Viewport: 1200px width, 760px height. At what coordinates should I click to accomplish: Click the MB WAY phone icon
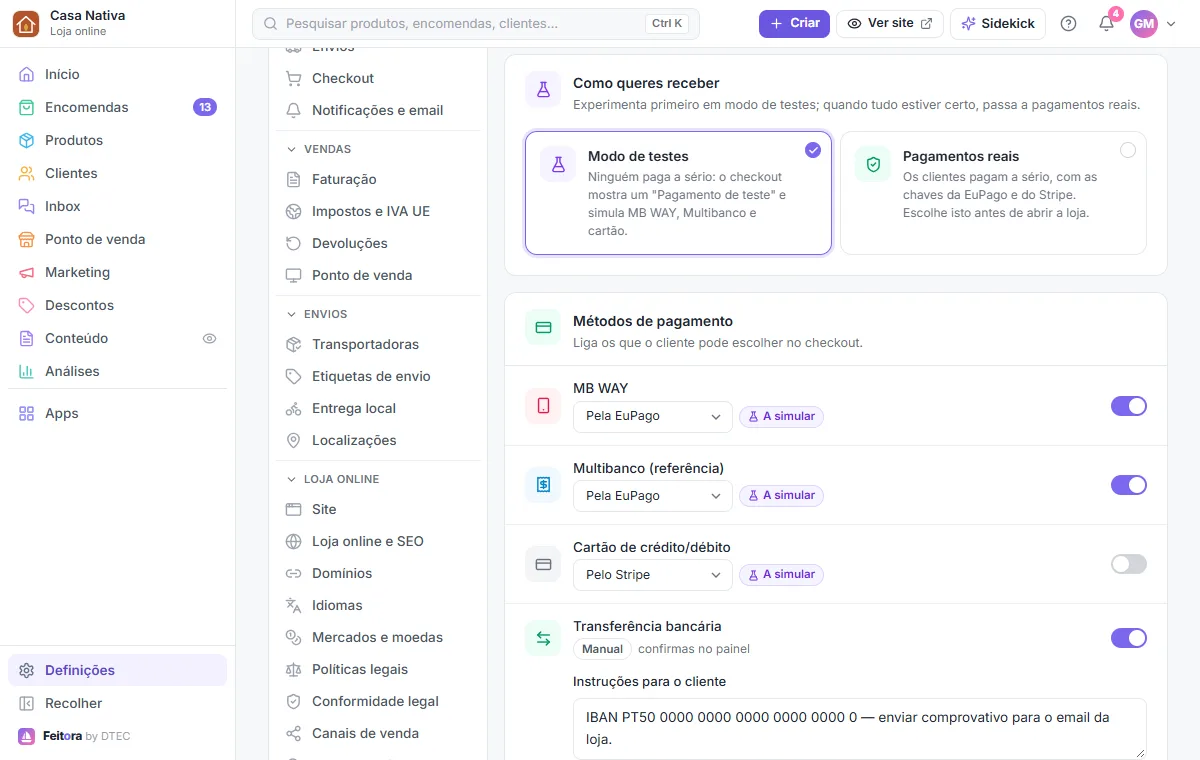pos(543,405)
